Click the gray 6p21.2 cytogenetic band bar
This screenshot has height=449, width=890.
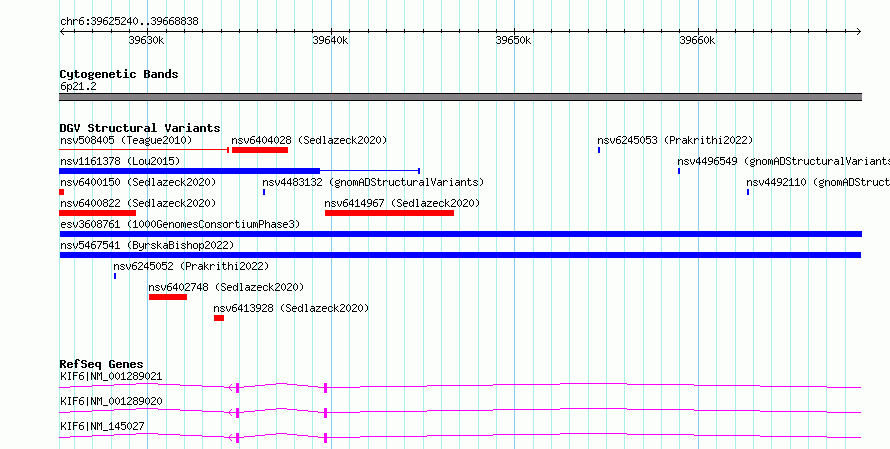click(461, 97)
